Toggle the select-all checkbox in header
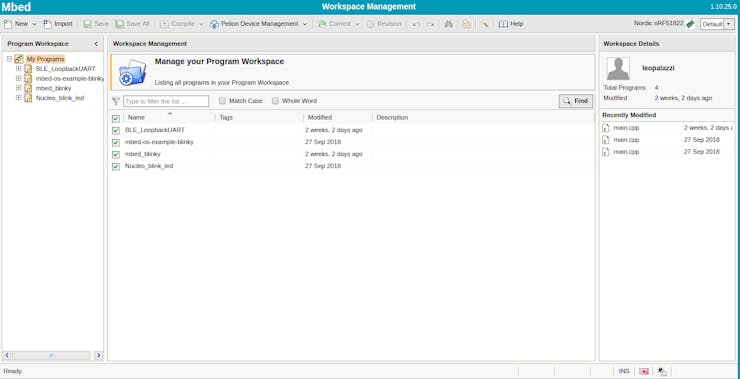The width and height of the screenshot is (740, 379). 116,118
